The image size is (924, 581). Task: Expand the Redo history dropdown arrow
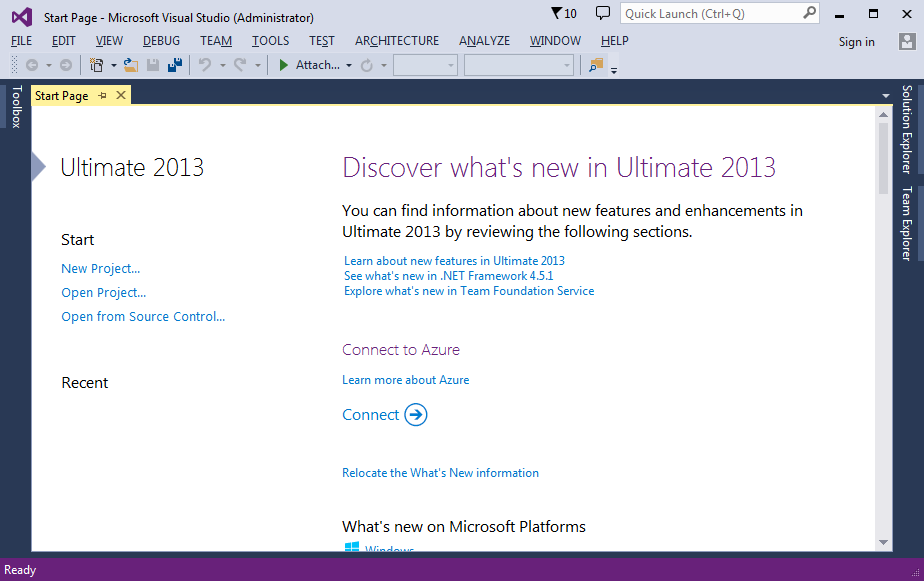coord(258,65)
